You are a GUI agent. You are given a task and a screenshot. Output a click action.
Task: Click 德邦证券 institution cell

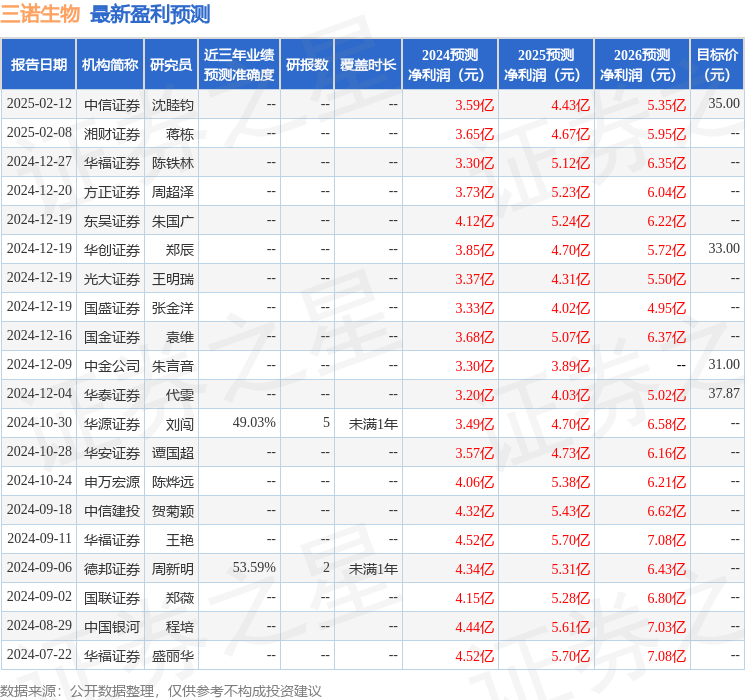112,568
